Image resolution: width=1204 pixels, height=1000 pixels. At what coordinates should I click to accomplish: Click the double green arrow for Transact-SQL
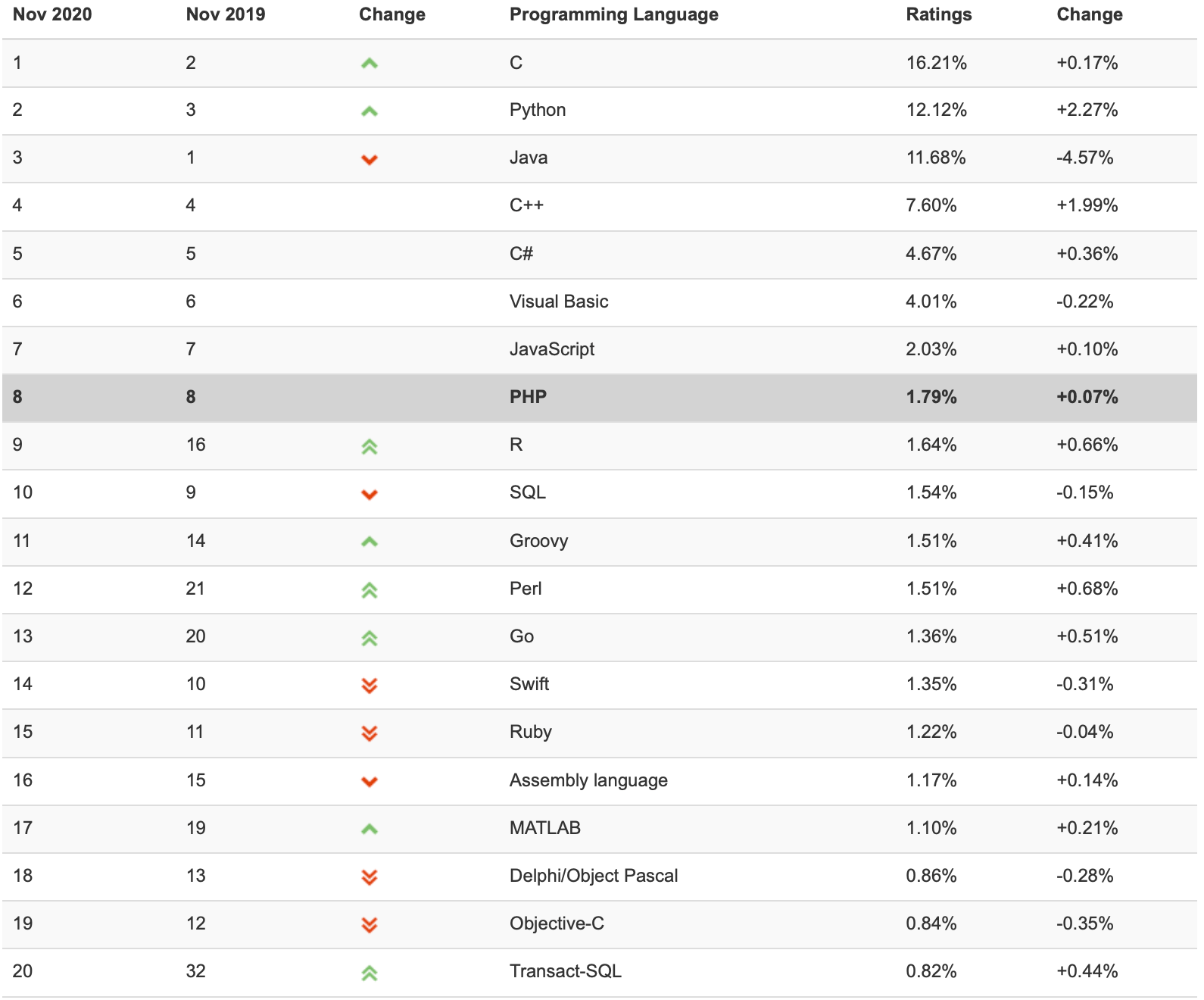370,973
